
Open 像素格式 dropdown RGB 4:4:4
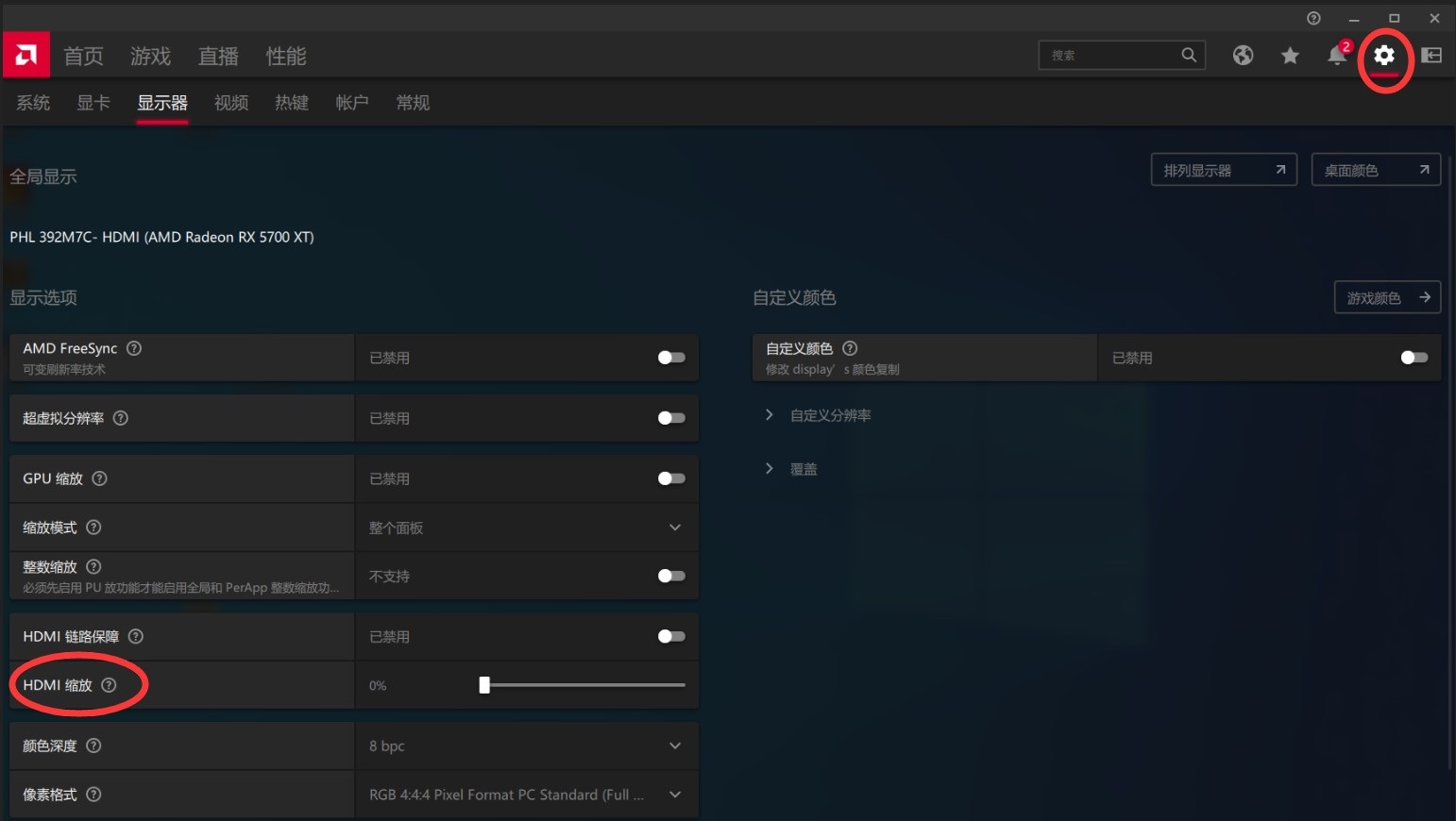527,795
